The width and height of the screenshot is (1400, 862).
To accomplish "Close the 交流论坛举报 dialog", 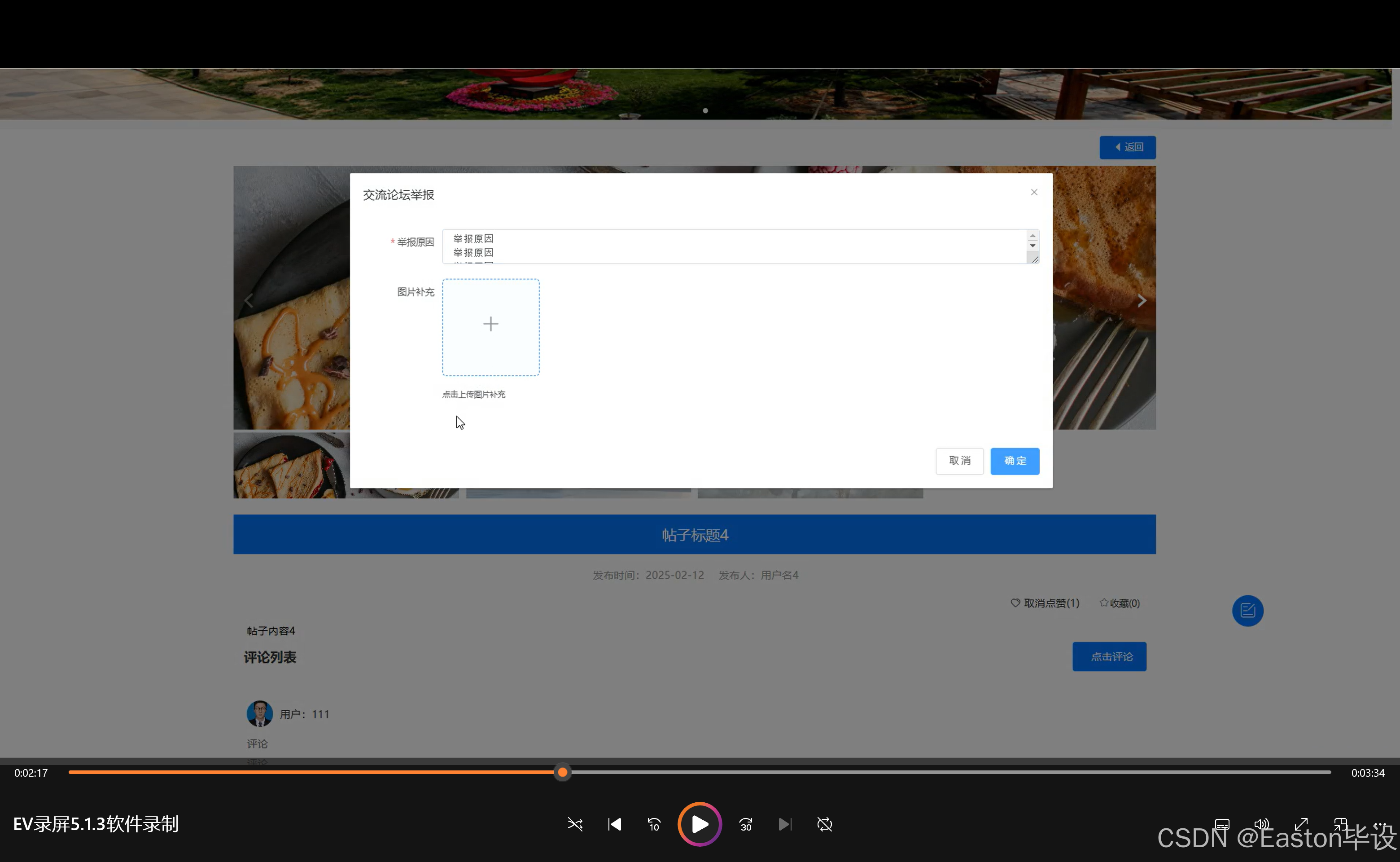I will tap(1033, 192).
